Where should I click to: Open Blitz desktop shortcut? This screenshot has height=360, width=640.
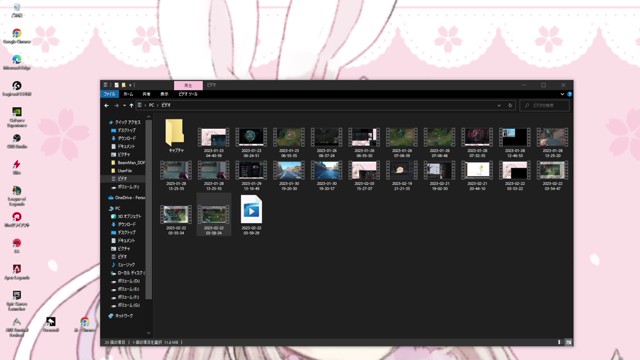click(x=17, y=167)
